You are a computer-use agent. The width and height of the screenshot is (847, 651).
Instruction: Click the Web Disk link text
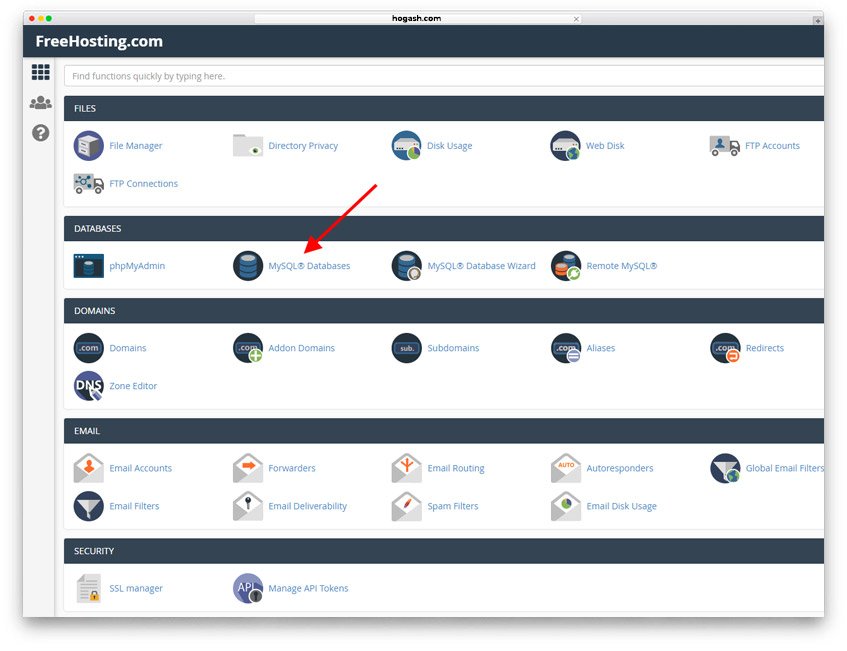point(605,146)
